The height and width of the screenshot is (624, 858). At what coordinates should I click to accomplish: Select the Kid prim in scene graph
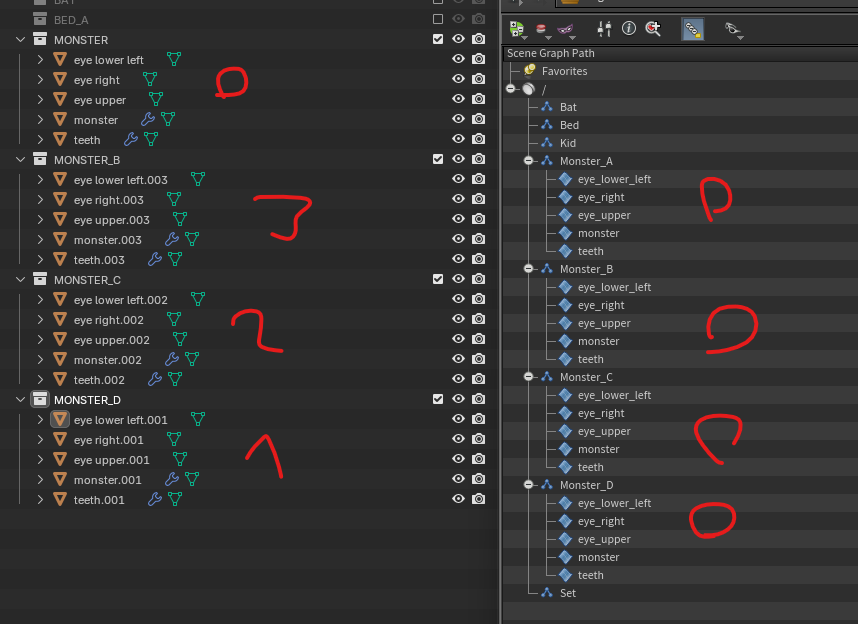point(567,143)
